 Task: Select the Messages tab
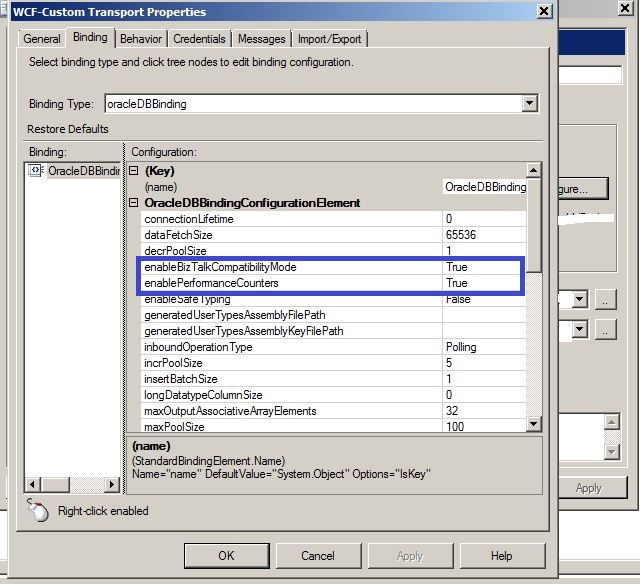point(262,39)
